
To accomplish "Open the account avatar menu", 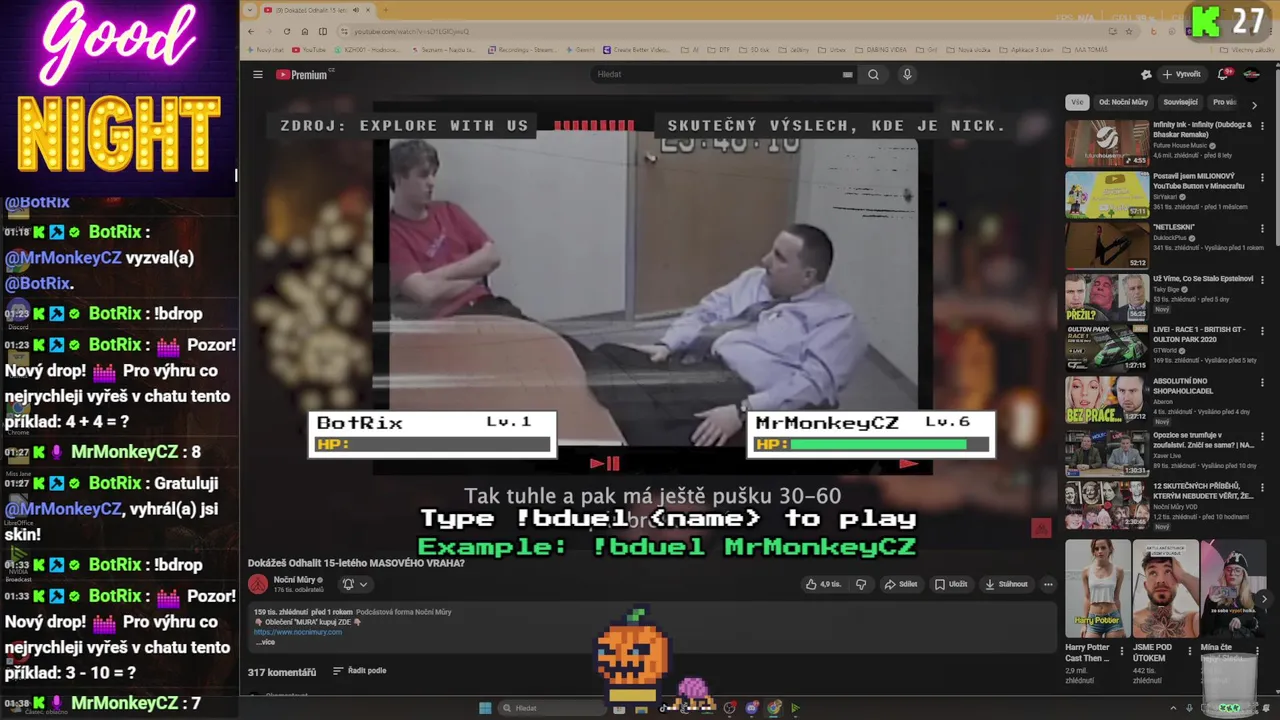I will pyautogui.click(x=1251, y=75).
